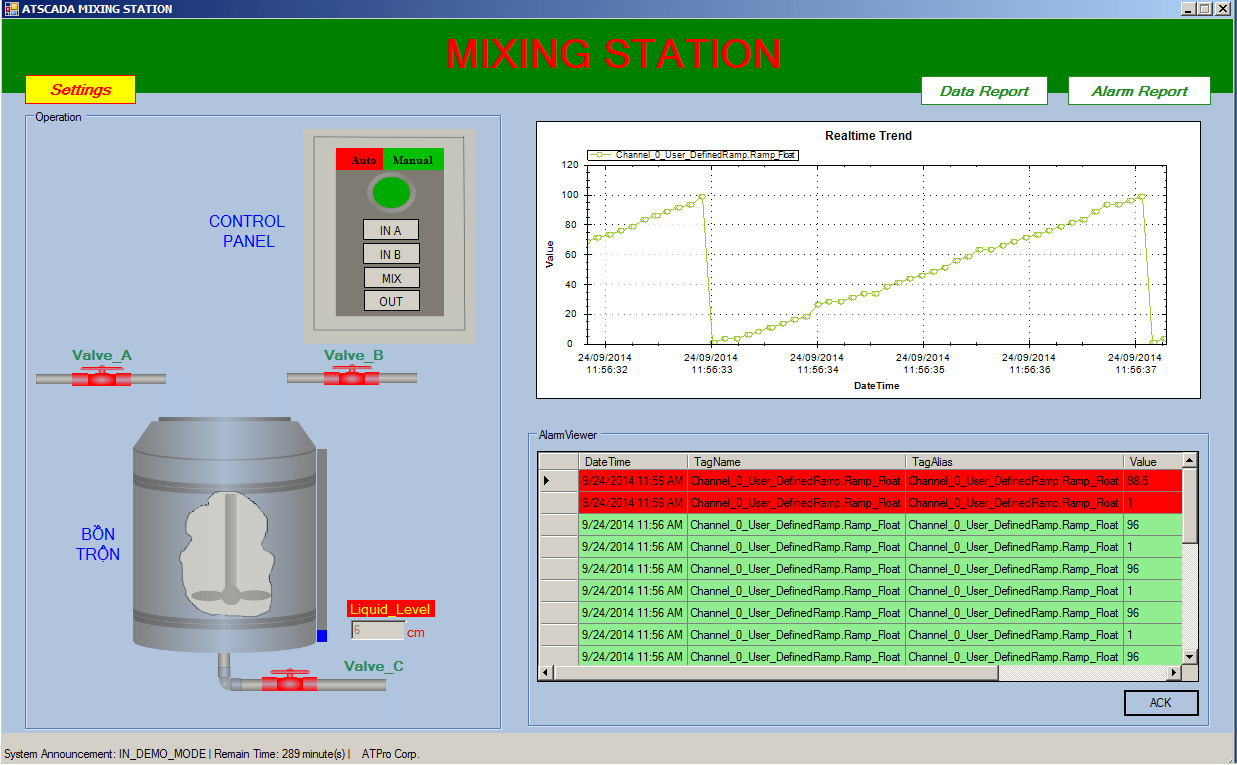Screen dimensions: 1237x765
Task: Switch the control panel to Manual mode
Action: (x=412, y=159)
